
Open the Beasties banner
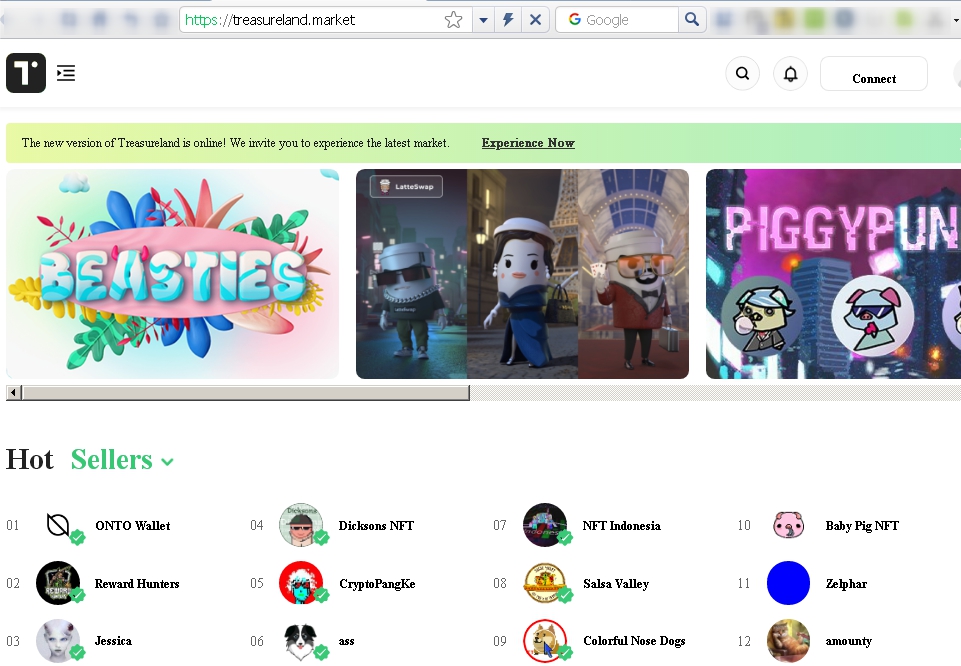172,274
